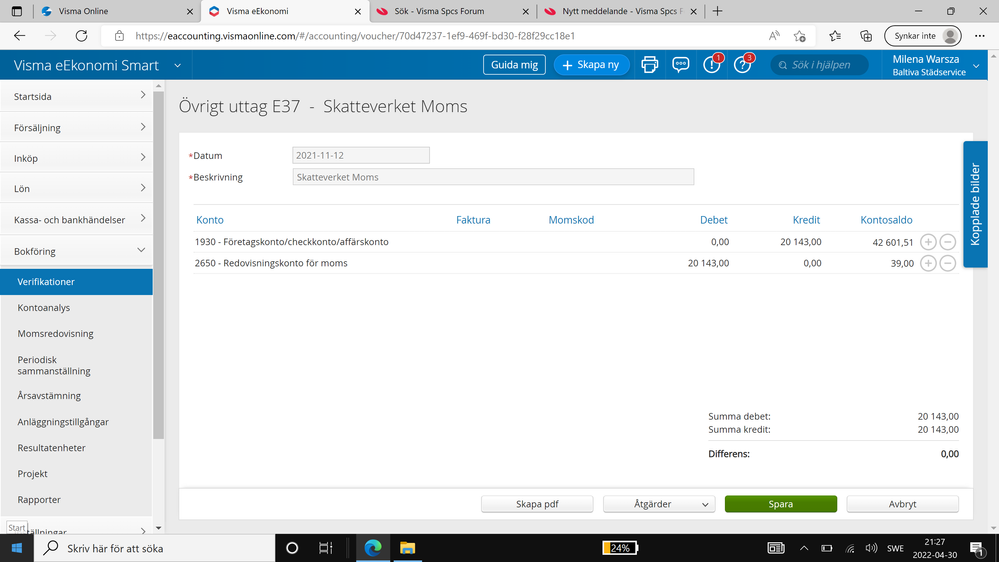The width and height of the screenshot is (999, 562).
Task: Open help question mark icon with badge 3
Action: pos(743,64)
